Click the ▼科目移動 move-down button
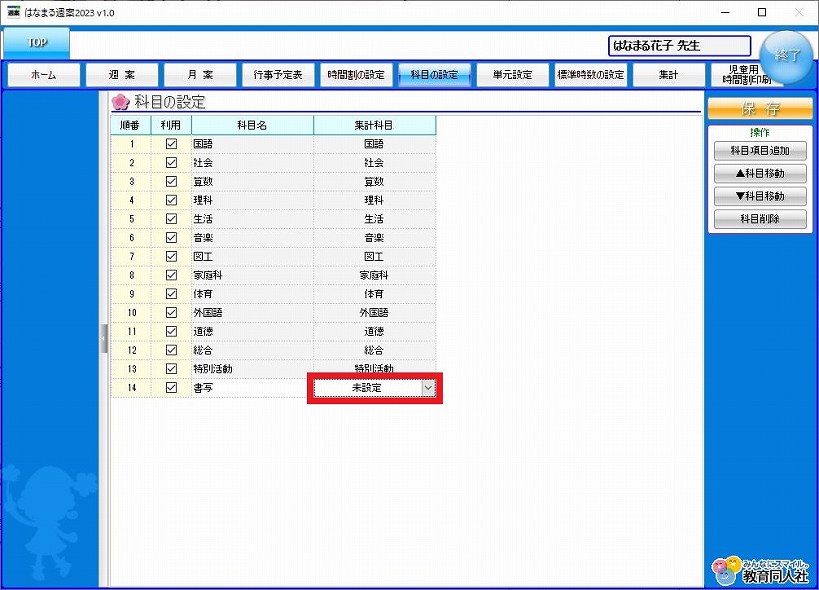The width and height of the screenshot is (819, 590). pos(760,196)
